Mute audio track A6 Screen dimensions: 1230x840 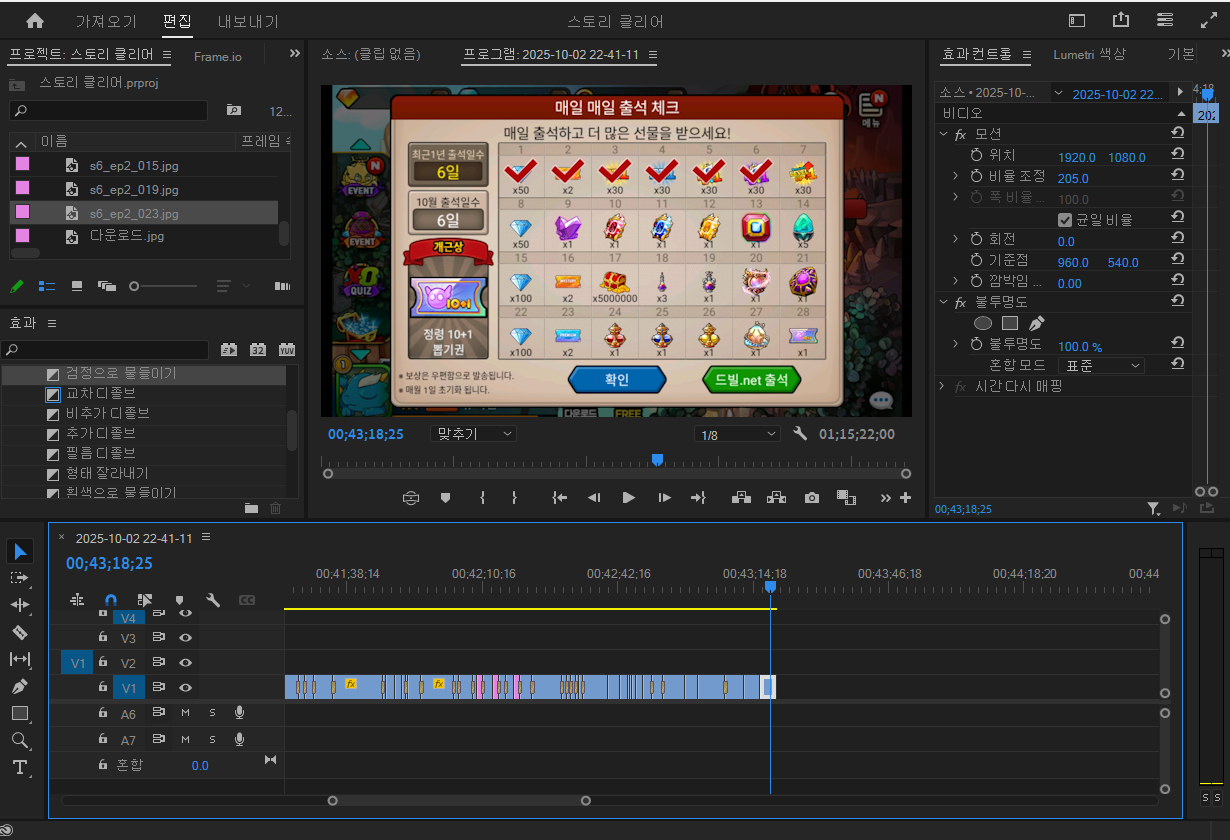pyautogui.click(x=185, y=713)
